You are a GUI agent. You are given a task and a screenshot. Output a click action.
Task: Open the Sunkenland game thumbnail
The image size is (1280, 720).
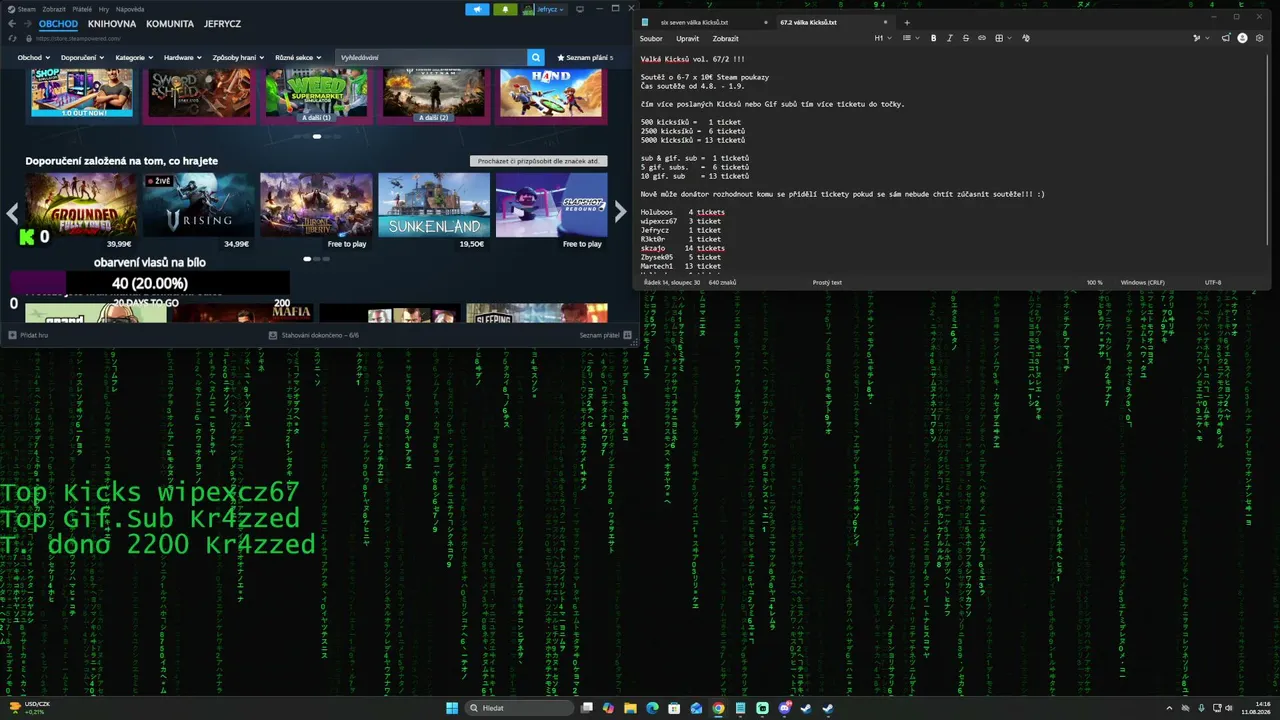pyautogui.click(x=434, y=205)
